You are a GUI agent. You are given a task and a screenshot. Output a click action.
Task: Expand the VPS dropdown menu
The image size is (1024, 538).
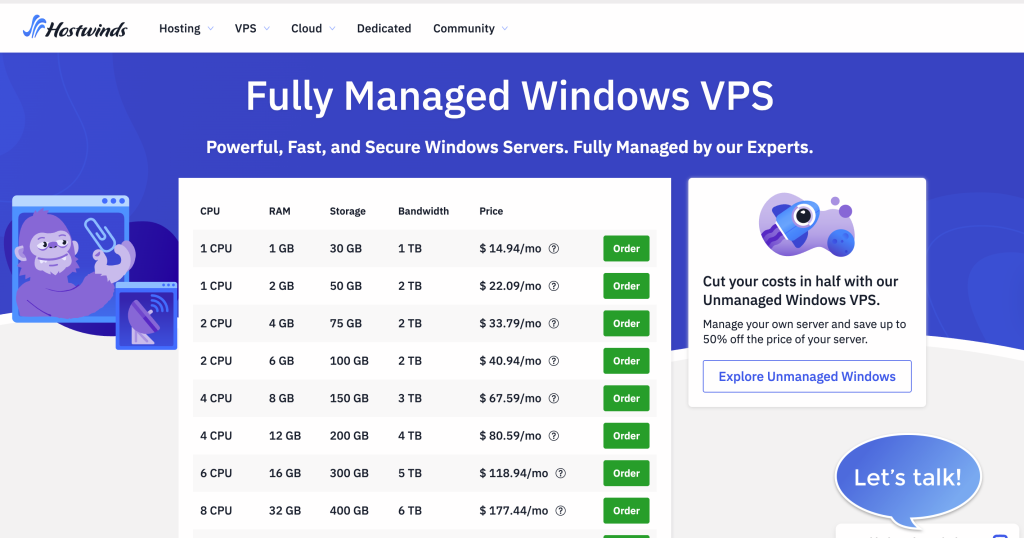click(252, 29)
